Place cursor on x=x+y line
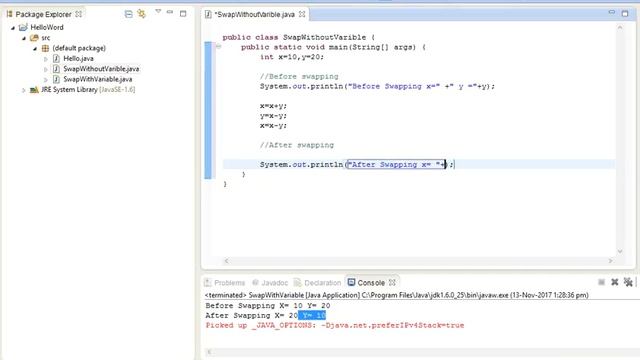640x360 pixels. tap(273, 106)
